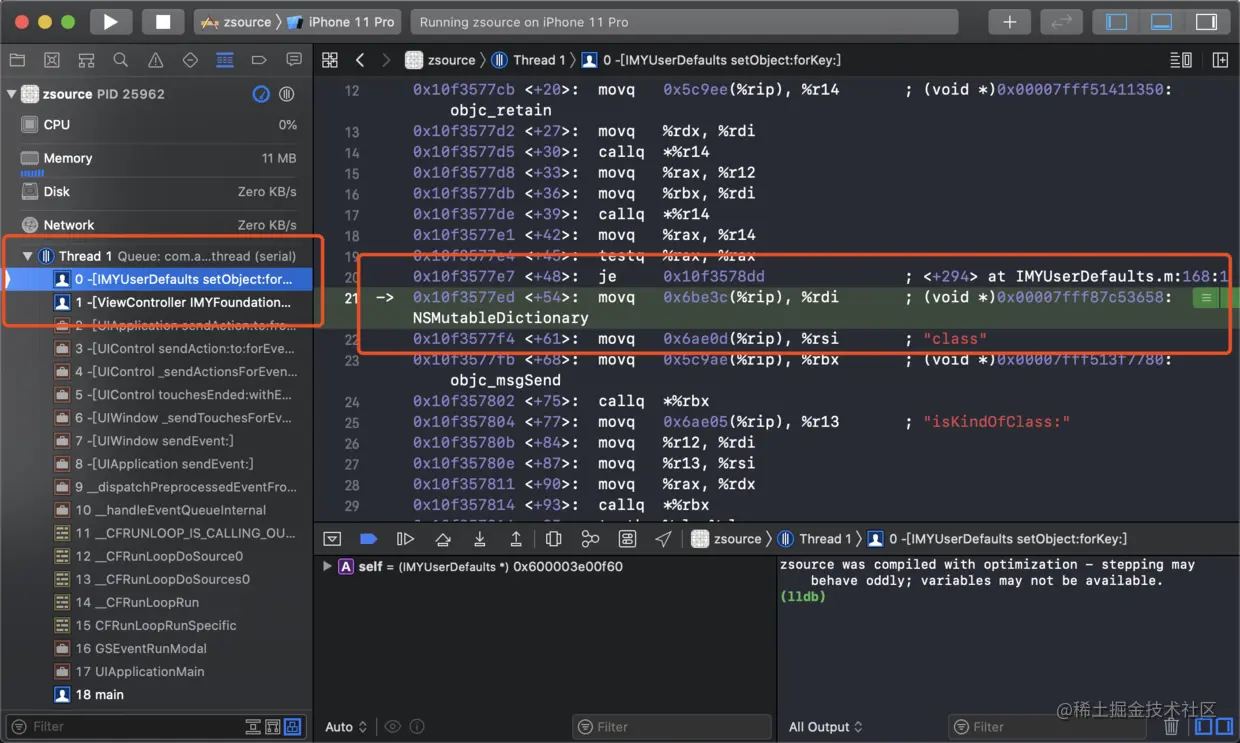Open the Auto variables scope dropdown

[x=346, y=727]
